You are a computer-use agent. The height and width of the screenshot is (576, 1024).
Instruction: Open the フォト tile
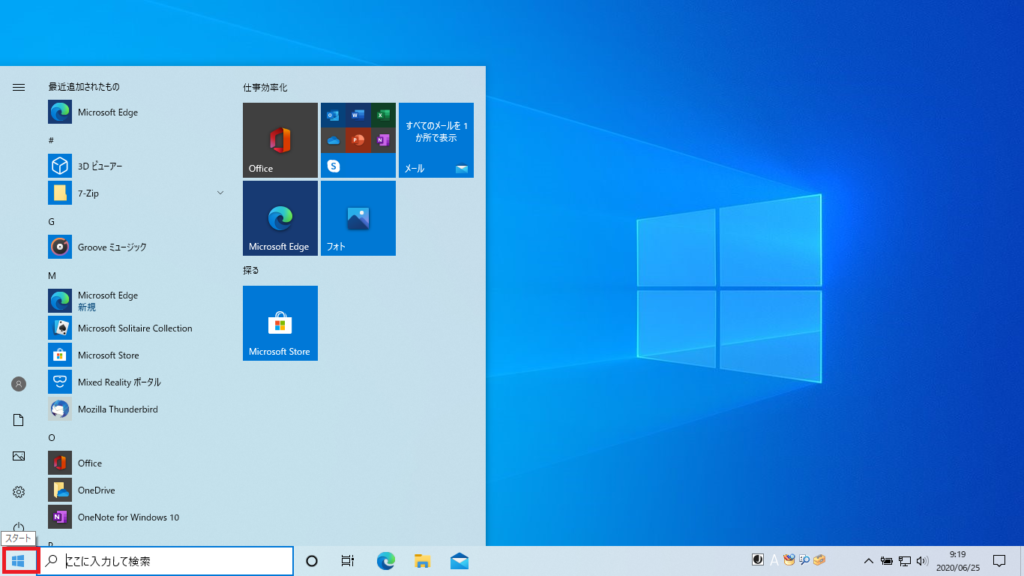point(358,219)
